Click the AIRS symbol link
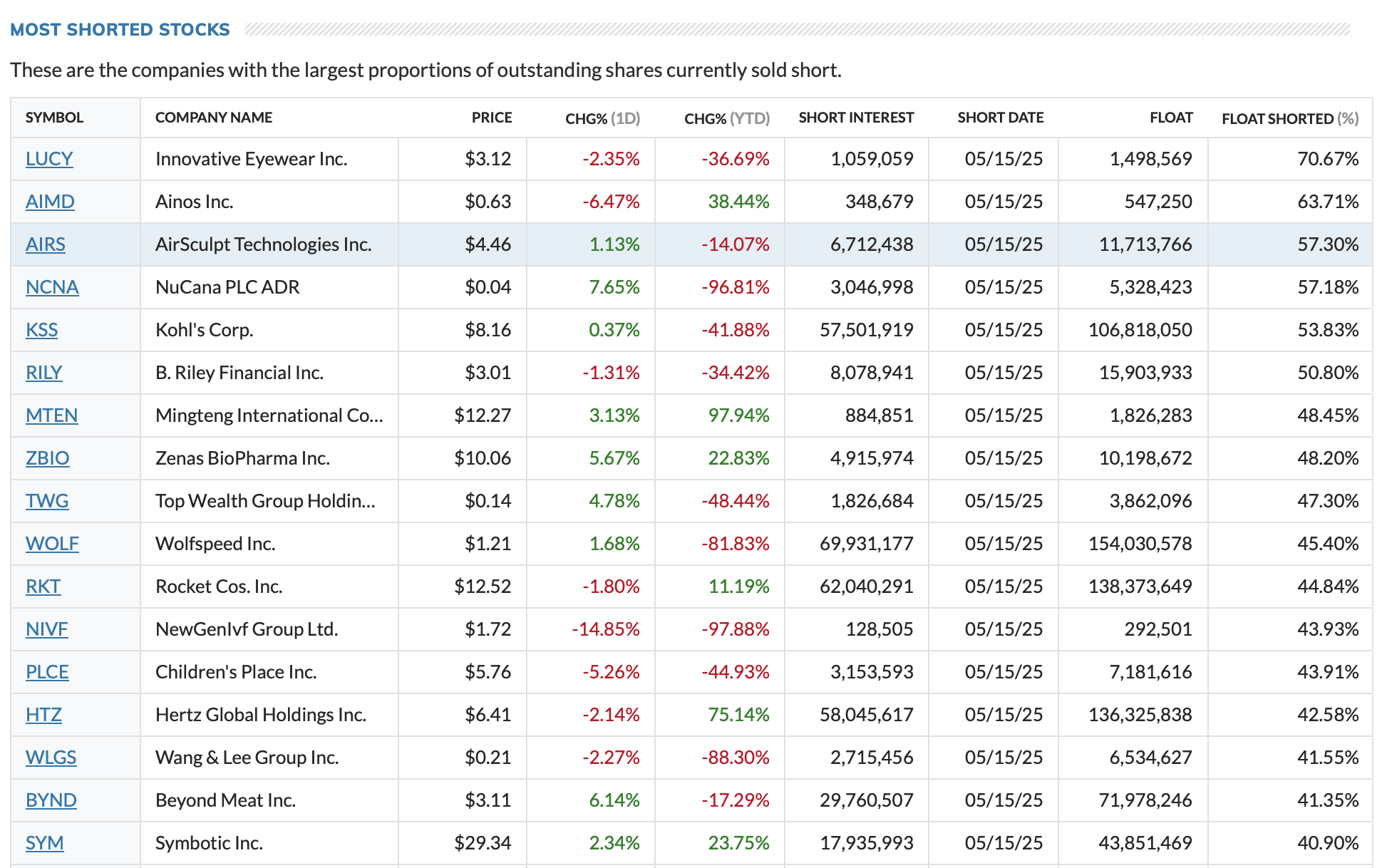This screenshot has width=1377, height=868. (x=46, y=244)
